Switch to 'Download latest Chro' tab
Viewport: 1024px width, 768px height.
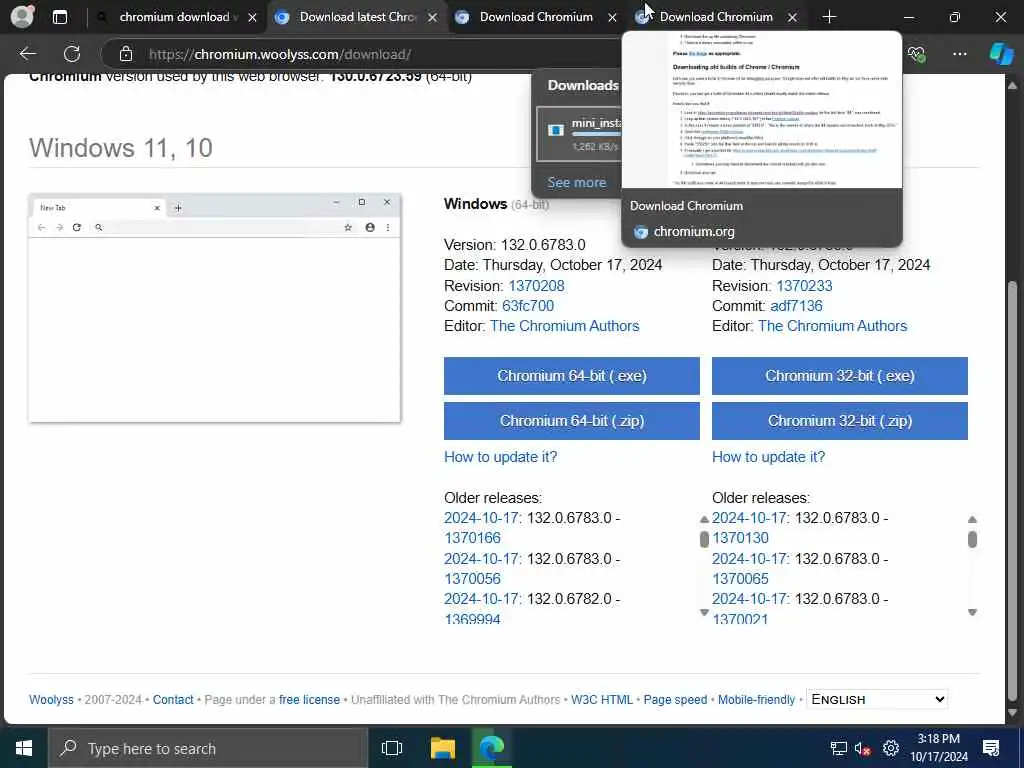click(357, 17)
